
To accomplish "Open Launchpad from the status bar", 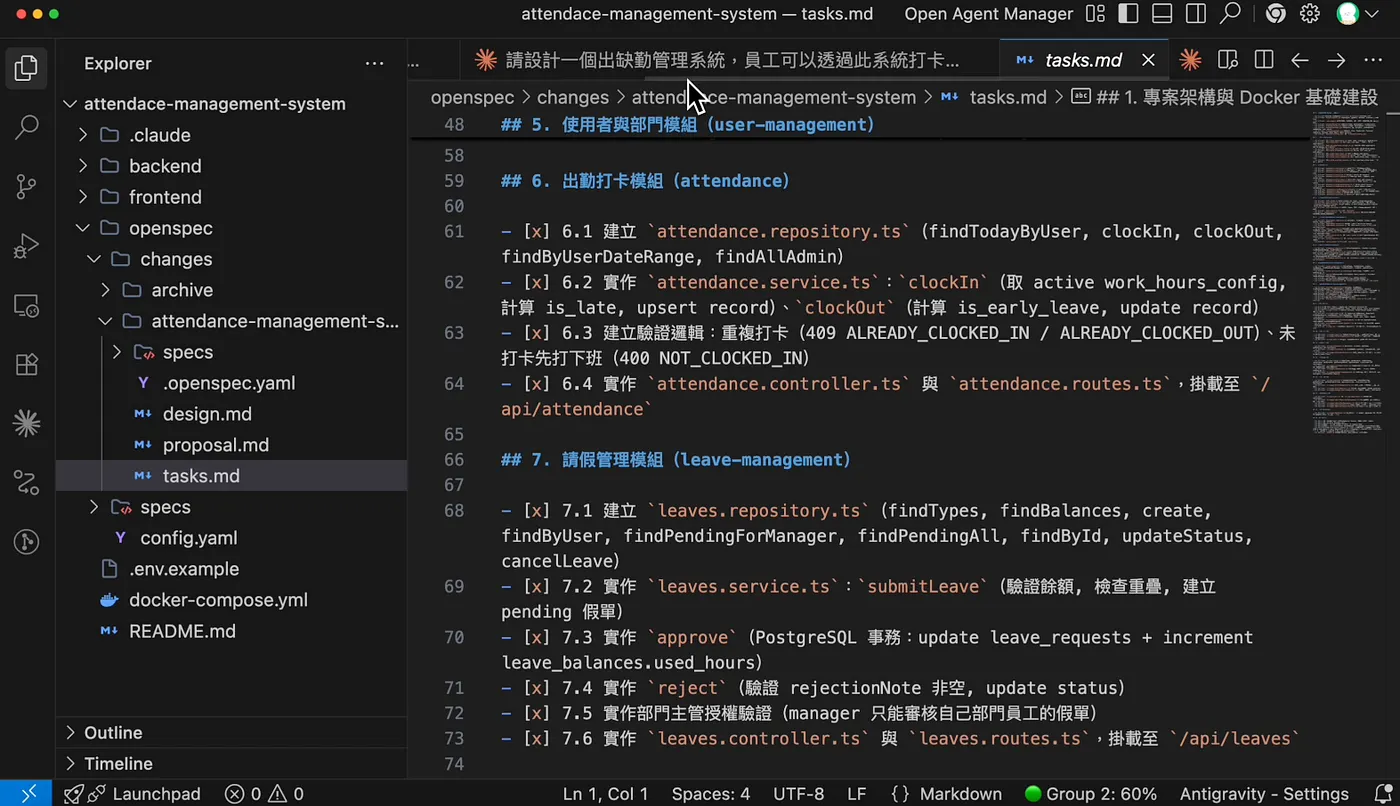I will 133,794.
